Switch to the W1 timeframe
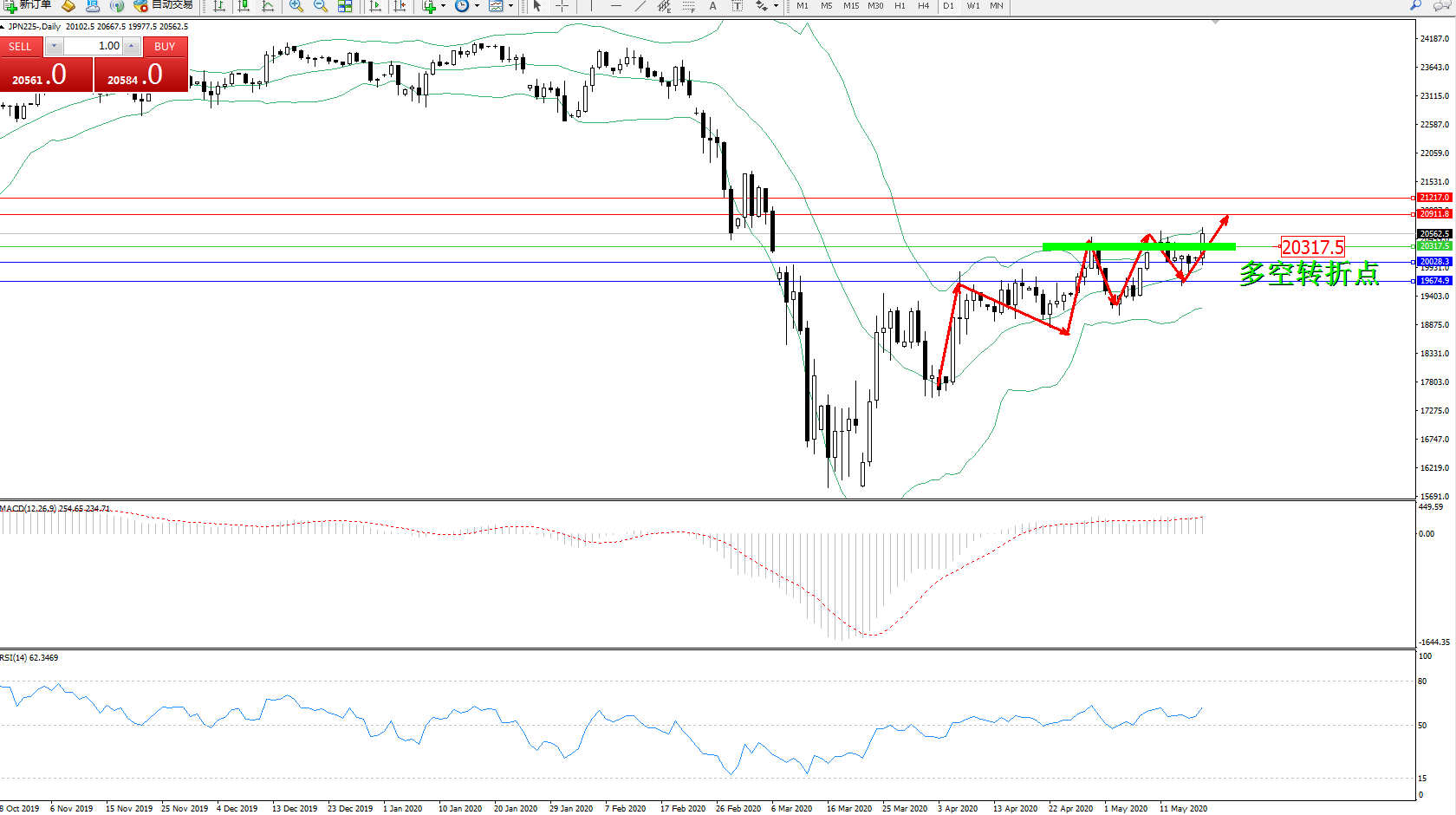Viewport: 1456px width, 815px height. point(973,6)
